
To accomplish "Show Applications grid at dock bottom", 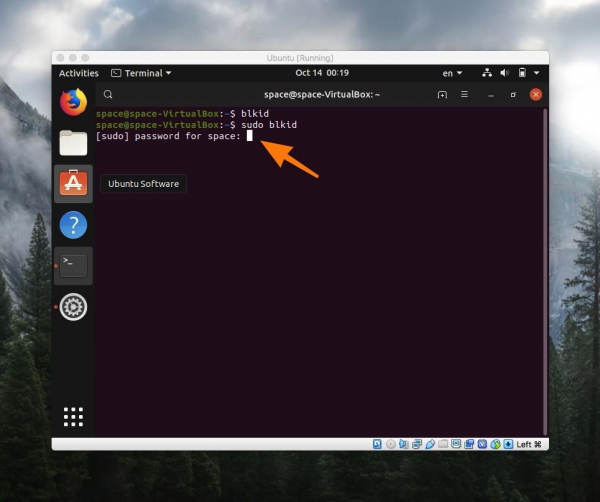I will (x=73, y=417).
